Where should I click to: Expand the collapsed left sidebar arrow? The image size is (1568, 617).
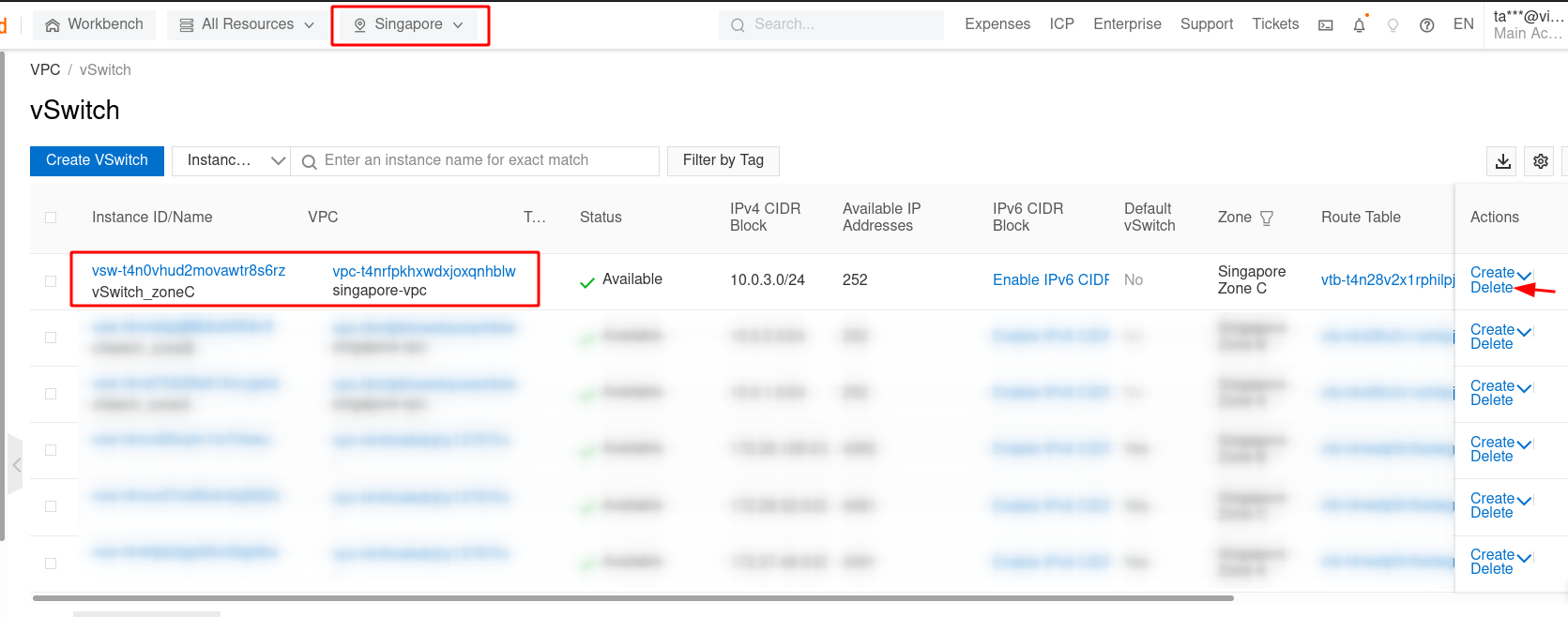coord(15,464)
